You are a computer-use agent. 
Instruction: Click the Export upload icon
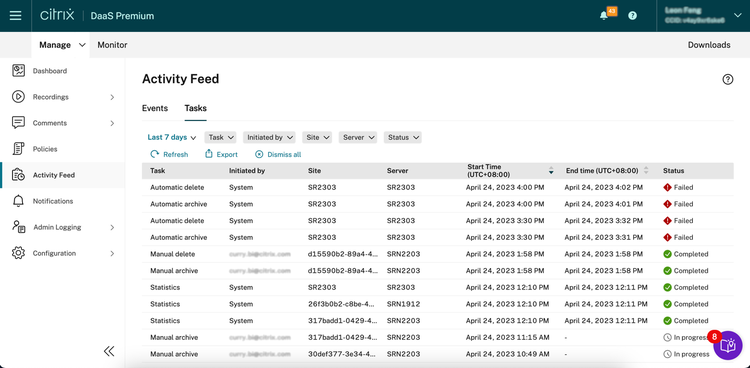[209, 154]
